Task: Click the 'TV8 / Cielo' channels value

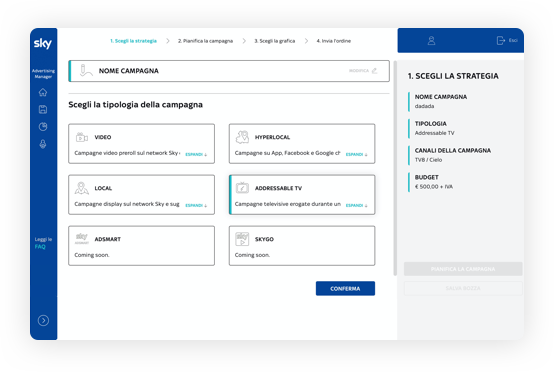Action: [428, 160]
